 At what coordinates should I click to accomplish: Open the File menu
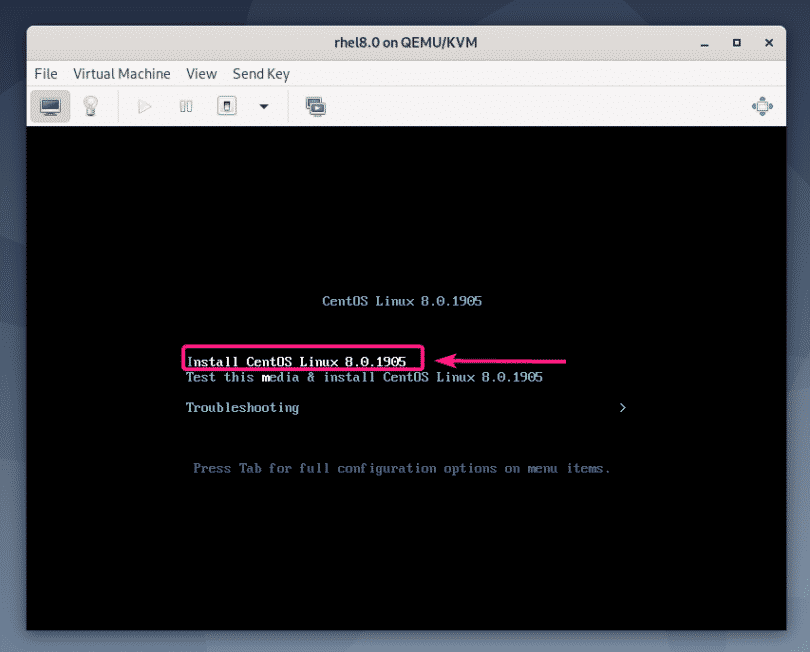click(x=45, y=73)
